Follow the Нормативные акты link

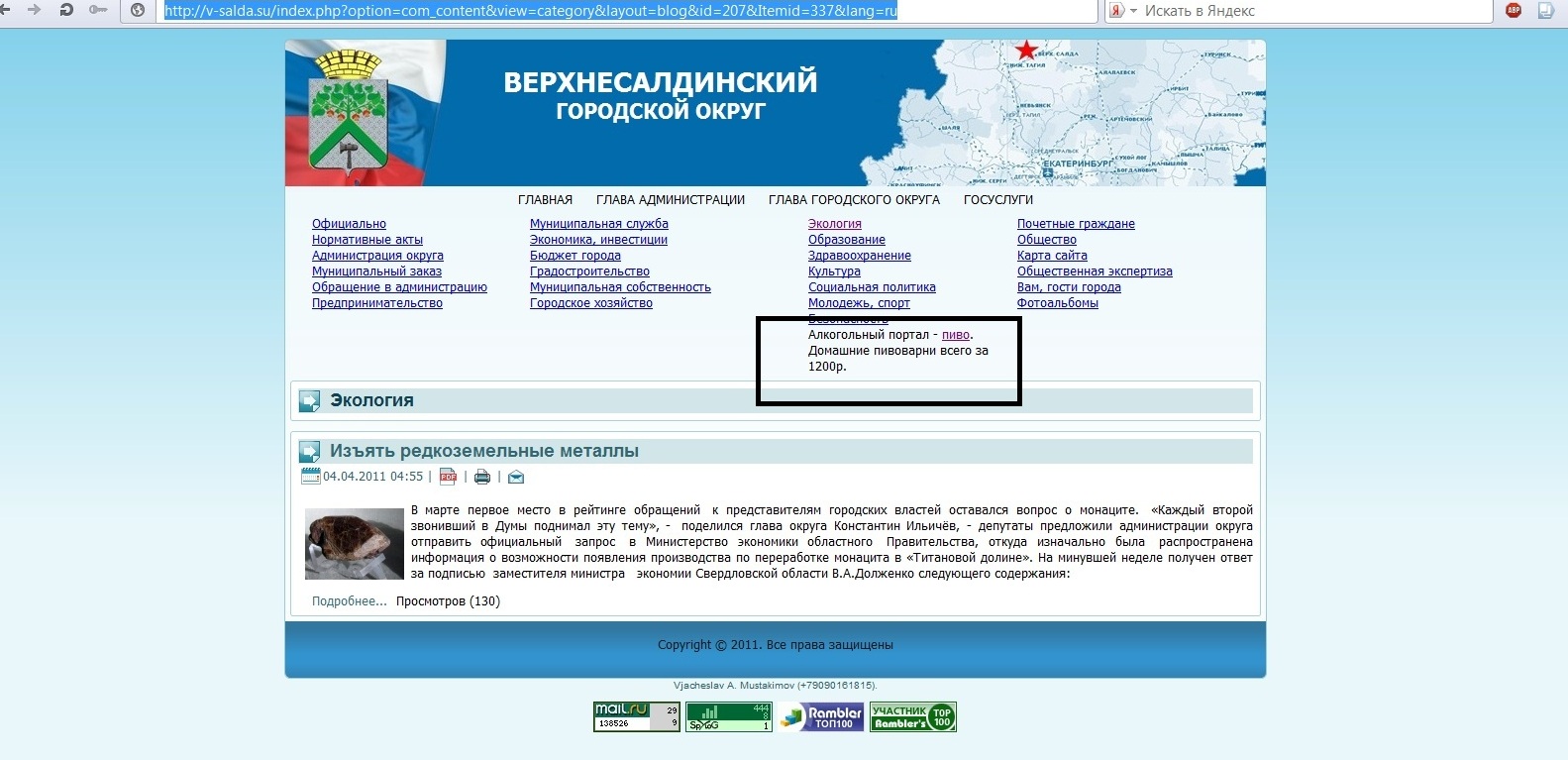(x=366, y=240)
